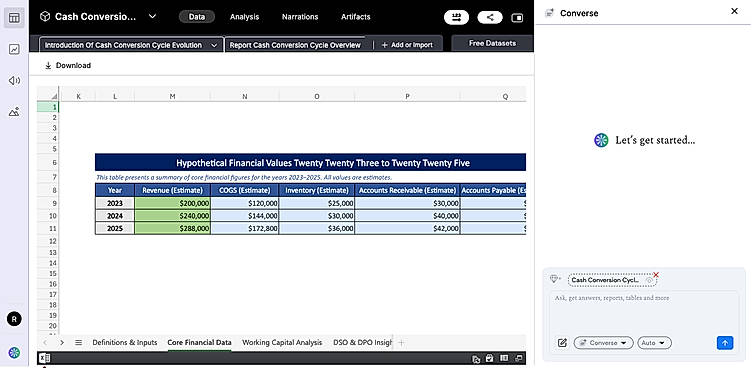Click the Excel logo in bottom bar

tap(44, 358)
